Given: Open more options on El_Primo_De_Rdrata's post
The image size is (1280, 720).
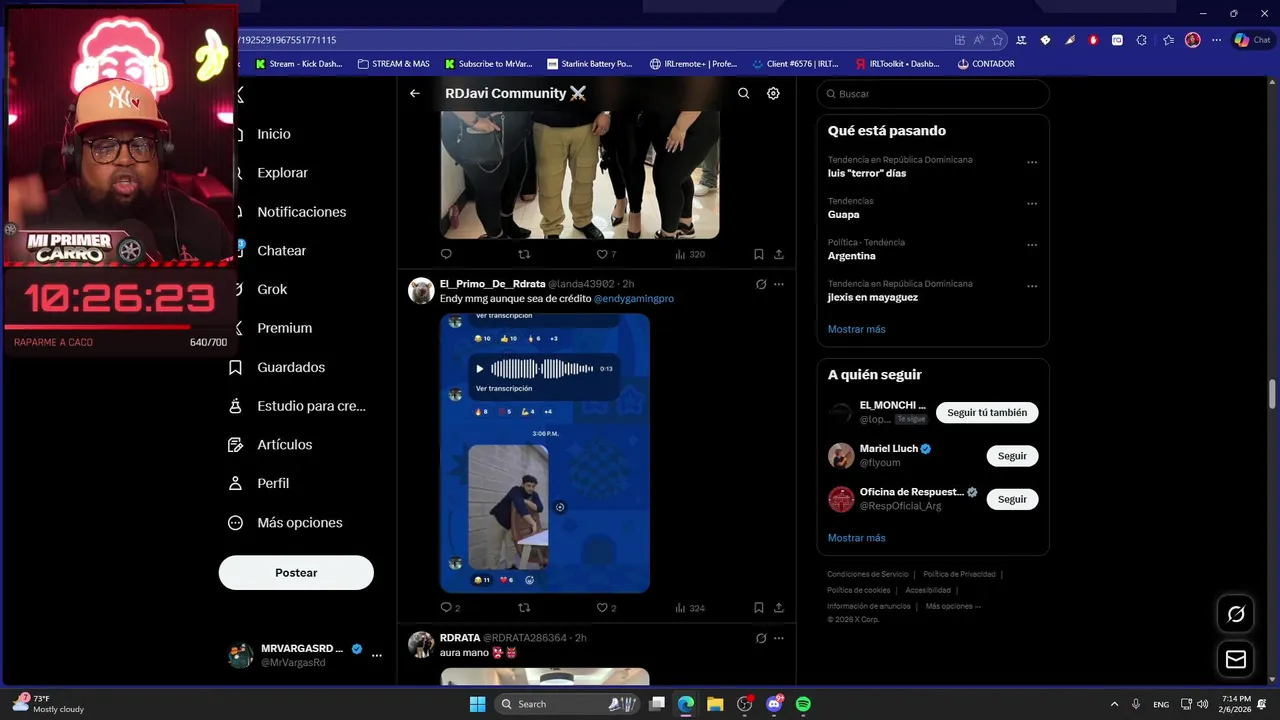Looking at the screenshot, I should pos(779,284).
